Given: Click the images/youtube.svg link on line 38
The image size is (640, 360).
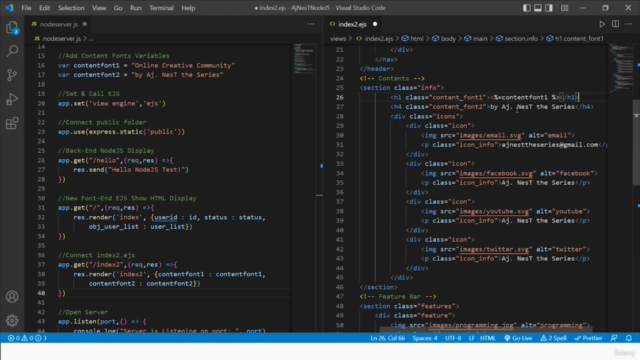Looking at the screenshot, I should (494, 211).
